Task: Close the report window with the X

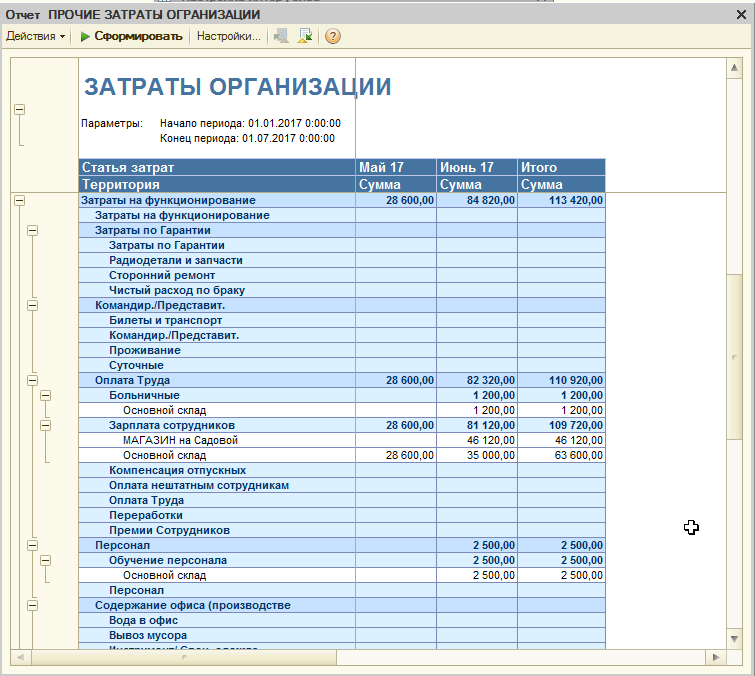Action: (742, 15)
